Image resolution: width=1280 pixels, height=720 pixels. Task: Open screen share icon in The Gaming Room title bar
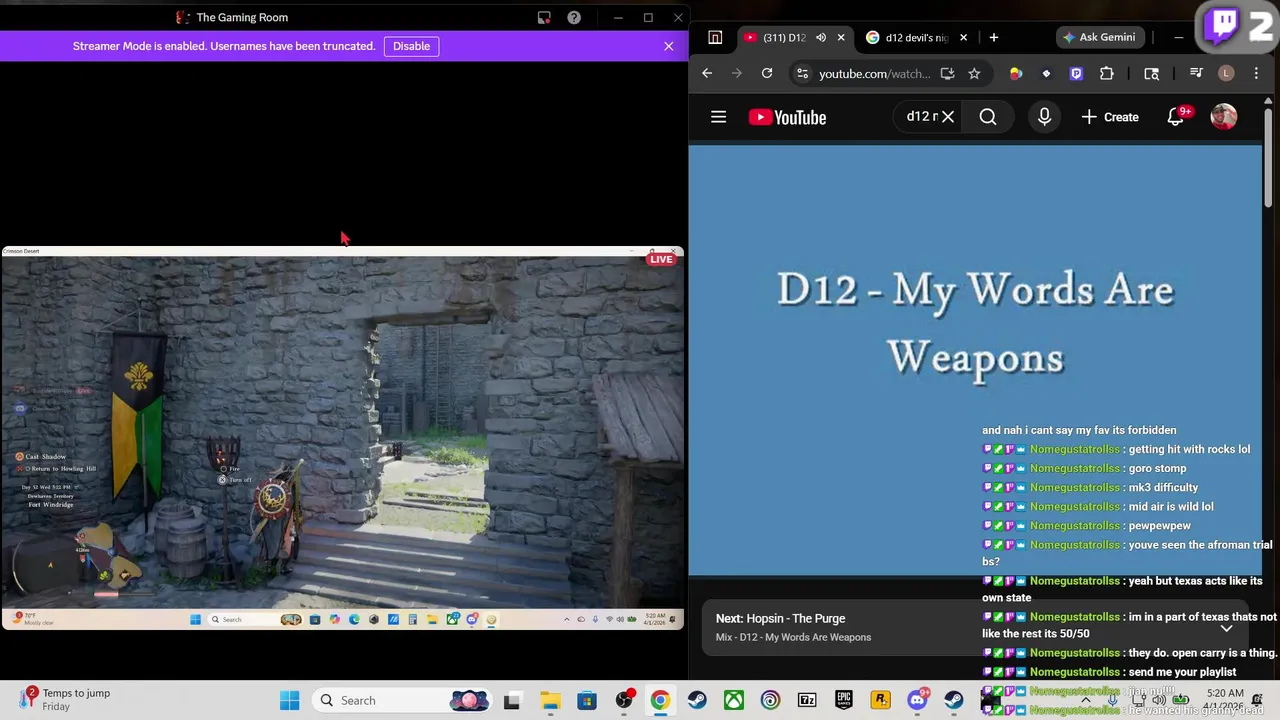544,17
